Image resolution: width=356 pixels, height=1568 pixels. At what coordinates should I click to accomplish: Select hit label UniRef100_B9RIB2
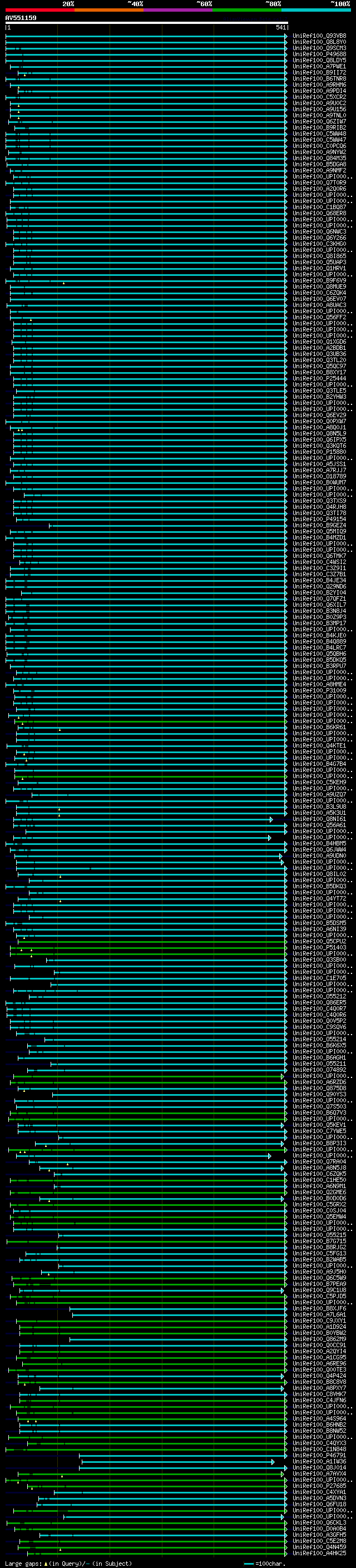319,128
